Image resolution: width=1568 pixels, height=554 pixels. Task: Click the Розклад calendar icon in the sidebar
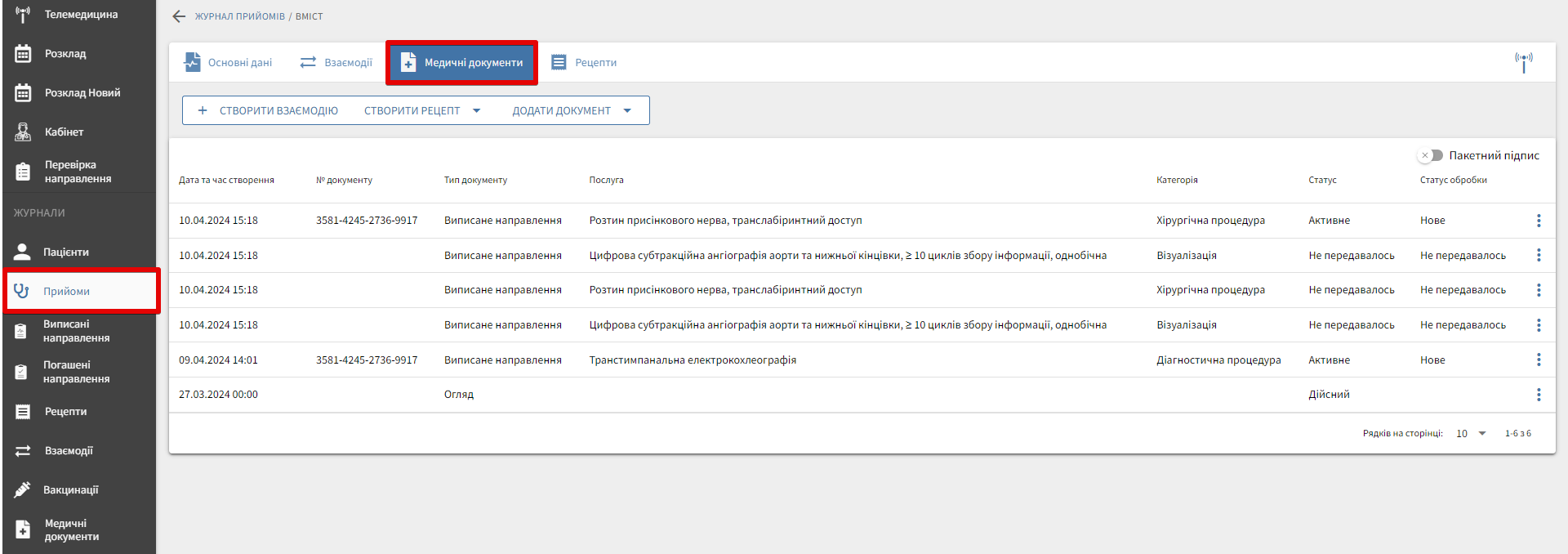(x=23, y=54)
